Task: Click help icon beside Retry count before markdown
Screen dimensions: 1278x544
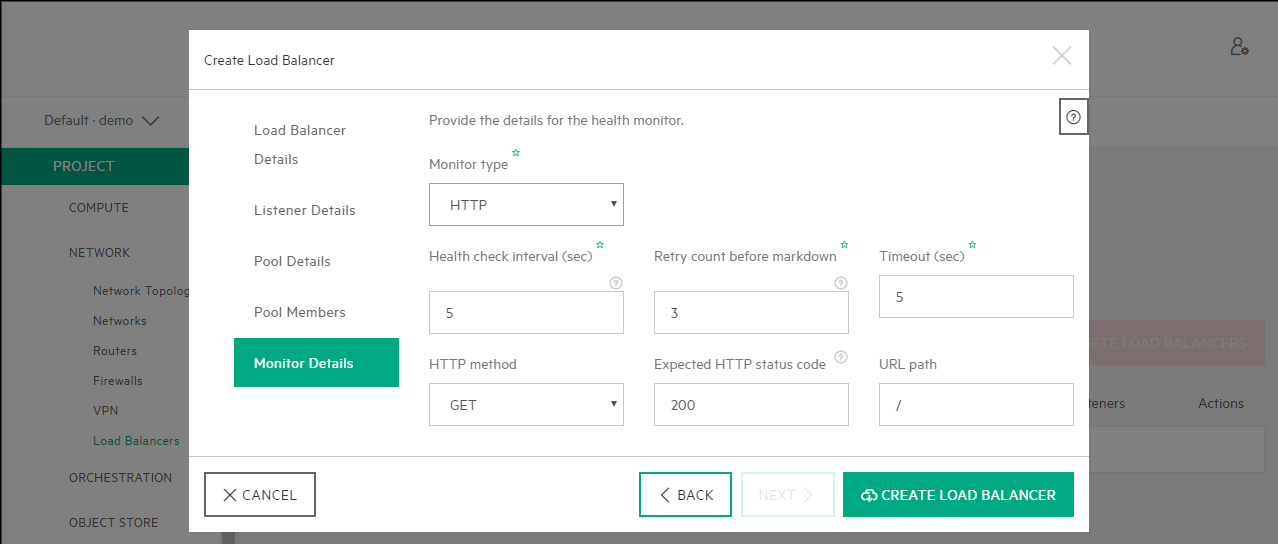Action: point(841,283)
